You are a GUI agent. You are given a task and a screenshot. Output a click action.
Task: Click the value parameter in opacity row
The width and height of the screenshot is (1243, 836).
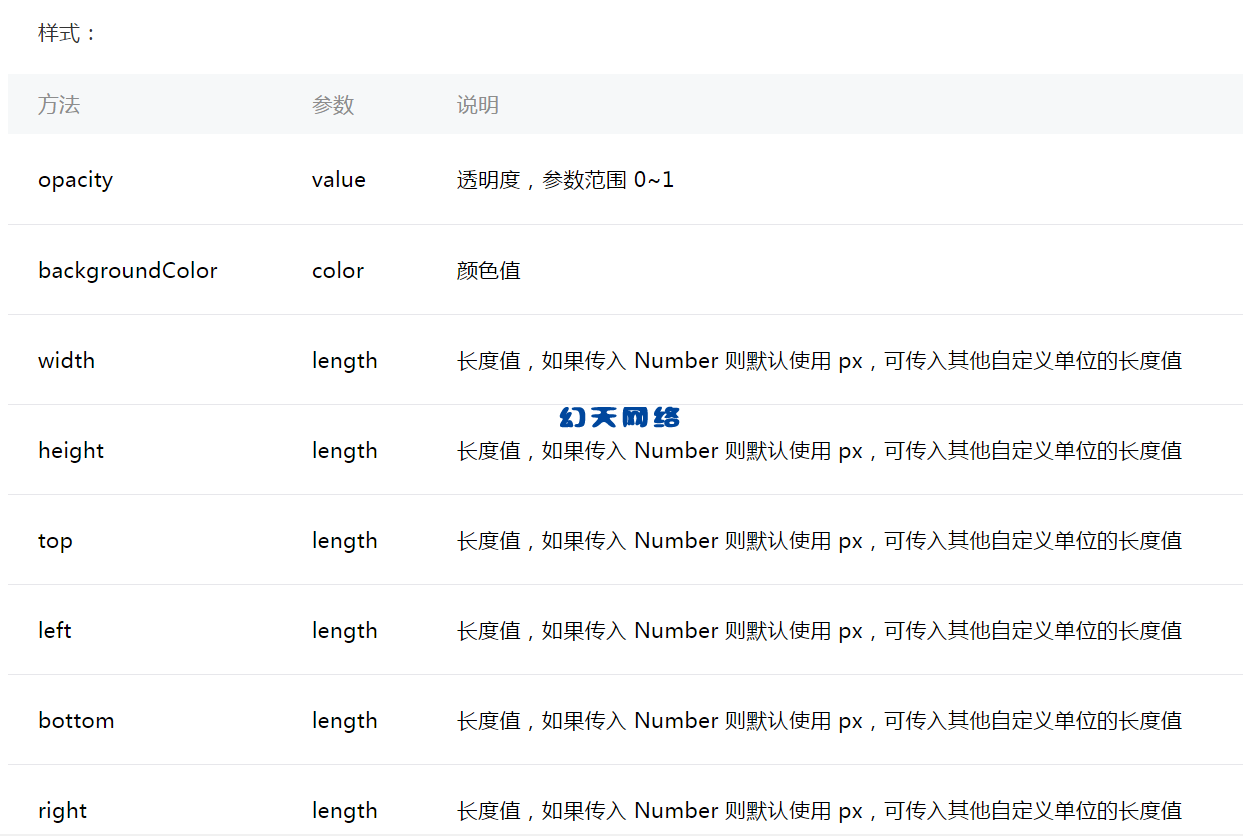[338, 180]
